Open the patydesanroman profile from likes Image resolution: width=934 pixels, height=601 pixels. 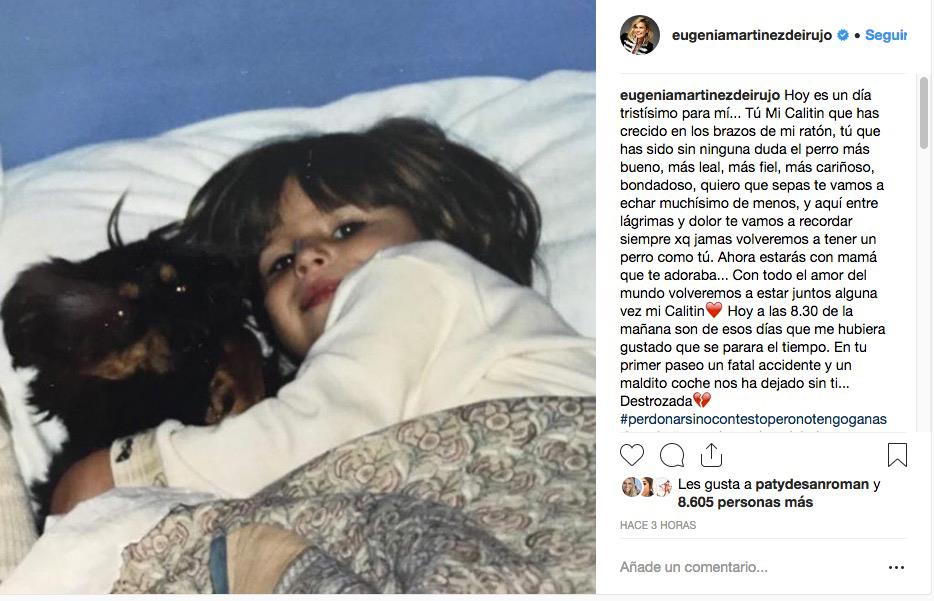812,484
